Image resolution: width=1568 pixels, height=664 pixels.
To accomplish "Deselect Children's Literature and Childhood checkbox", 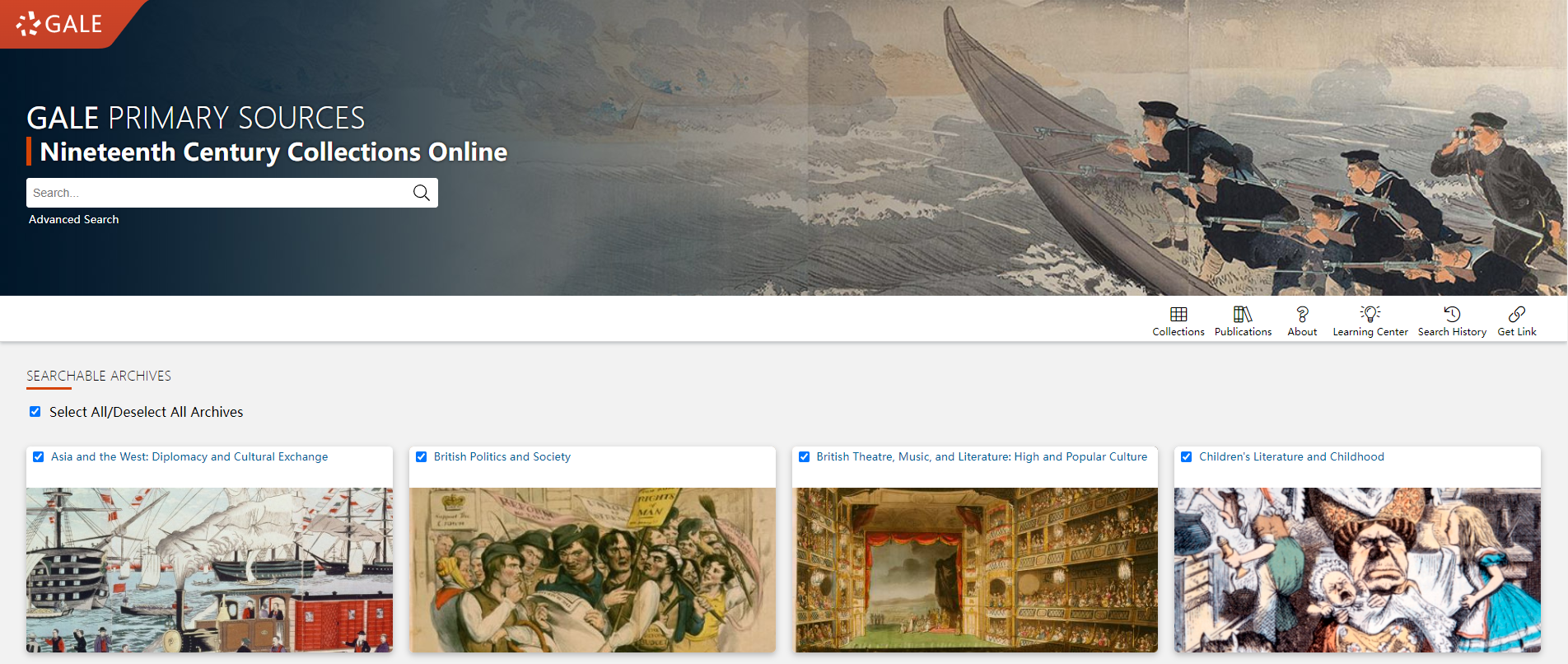I will (x=1187, y=457).
